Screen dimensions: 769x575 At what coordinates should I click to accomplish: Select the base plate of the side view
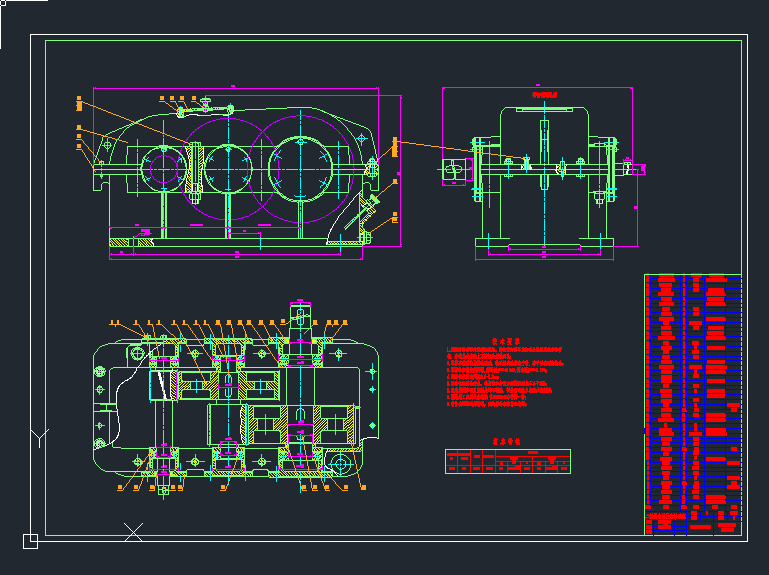[544, 243]
